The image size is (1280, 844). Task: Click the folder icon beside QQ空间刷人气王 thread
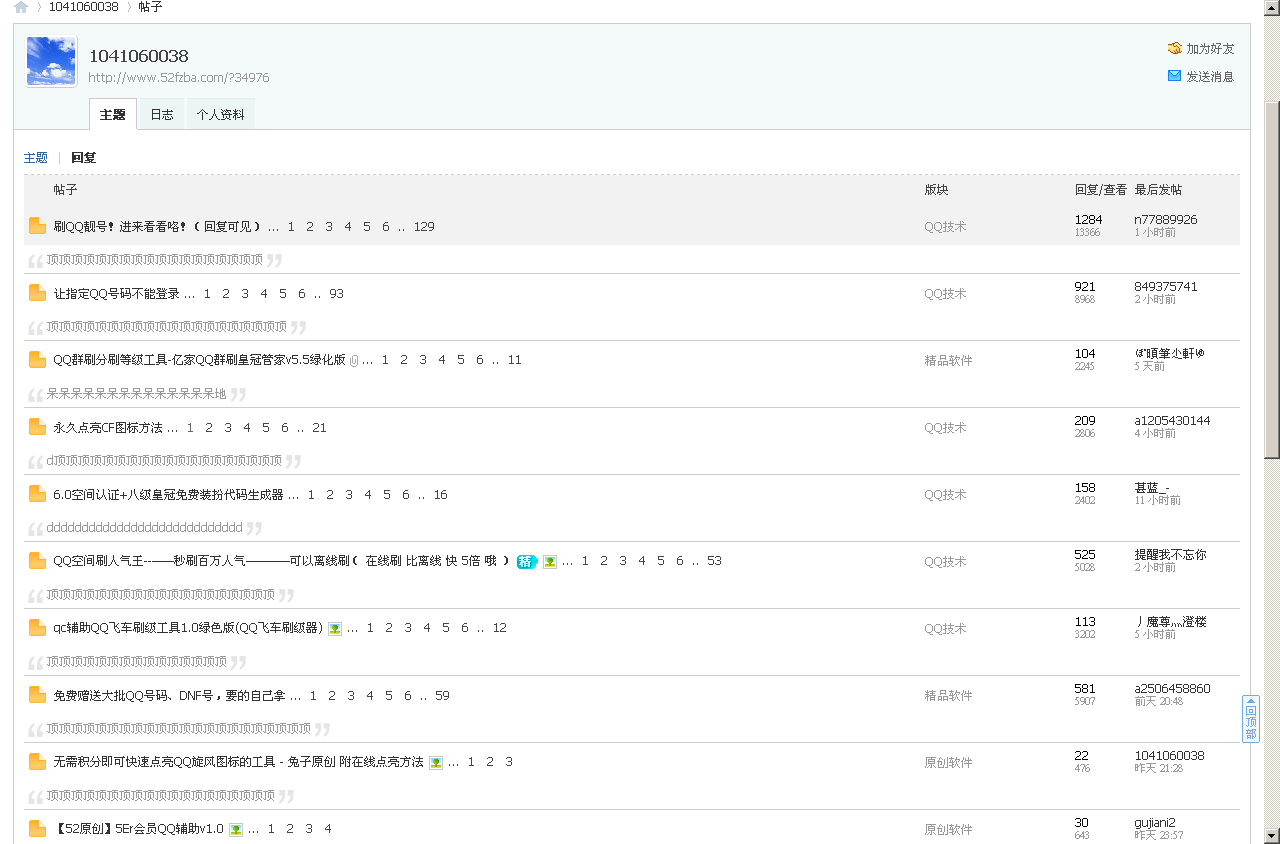[x=38, y=561]
